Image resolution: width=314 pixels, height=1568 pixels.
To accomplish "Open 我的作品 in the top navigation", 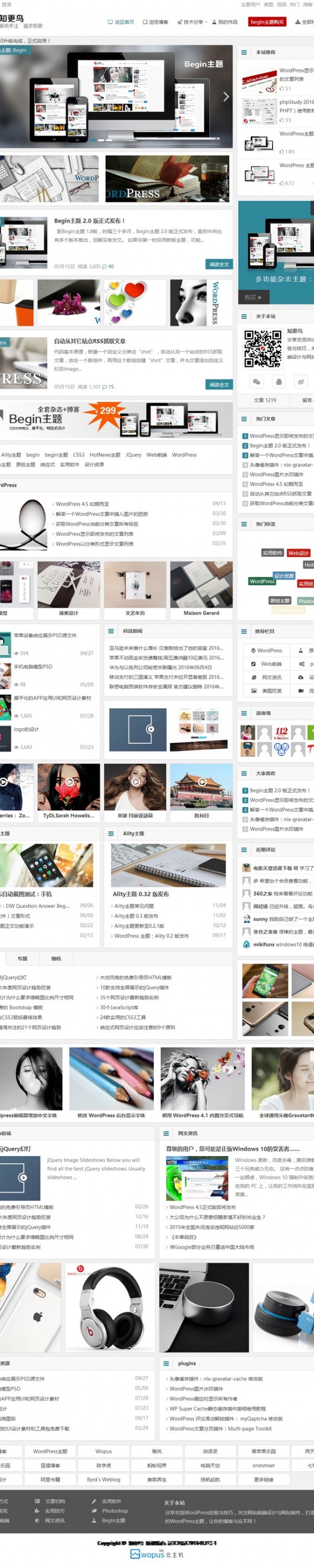I will (x=225, y=22).
